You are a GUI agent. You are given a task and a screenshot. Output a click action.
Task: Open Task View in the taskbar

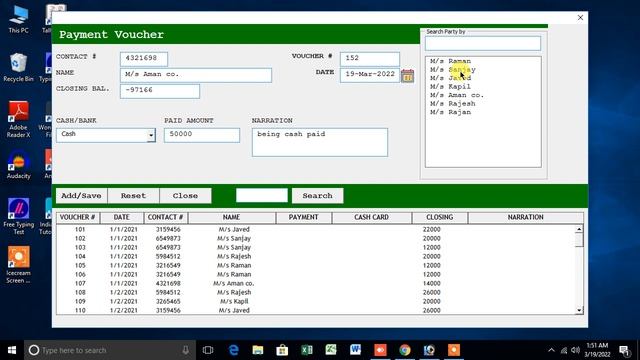[208, 350]
